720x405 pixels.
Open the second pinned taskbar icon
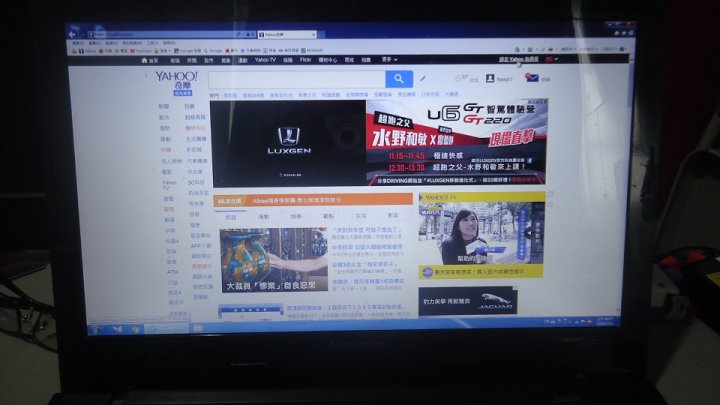pos(118,329)
